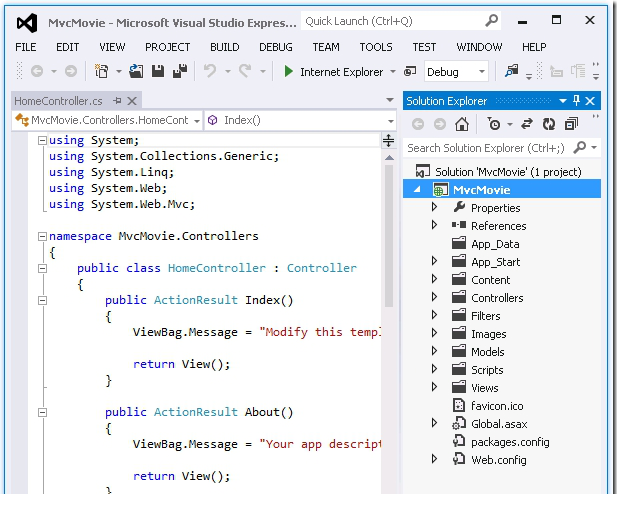Screen dimensions: 617x513
Task: Click the Solution Explorer Refresh icon
Action: click(x=549, y=124)
